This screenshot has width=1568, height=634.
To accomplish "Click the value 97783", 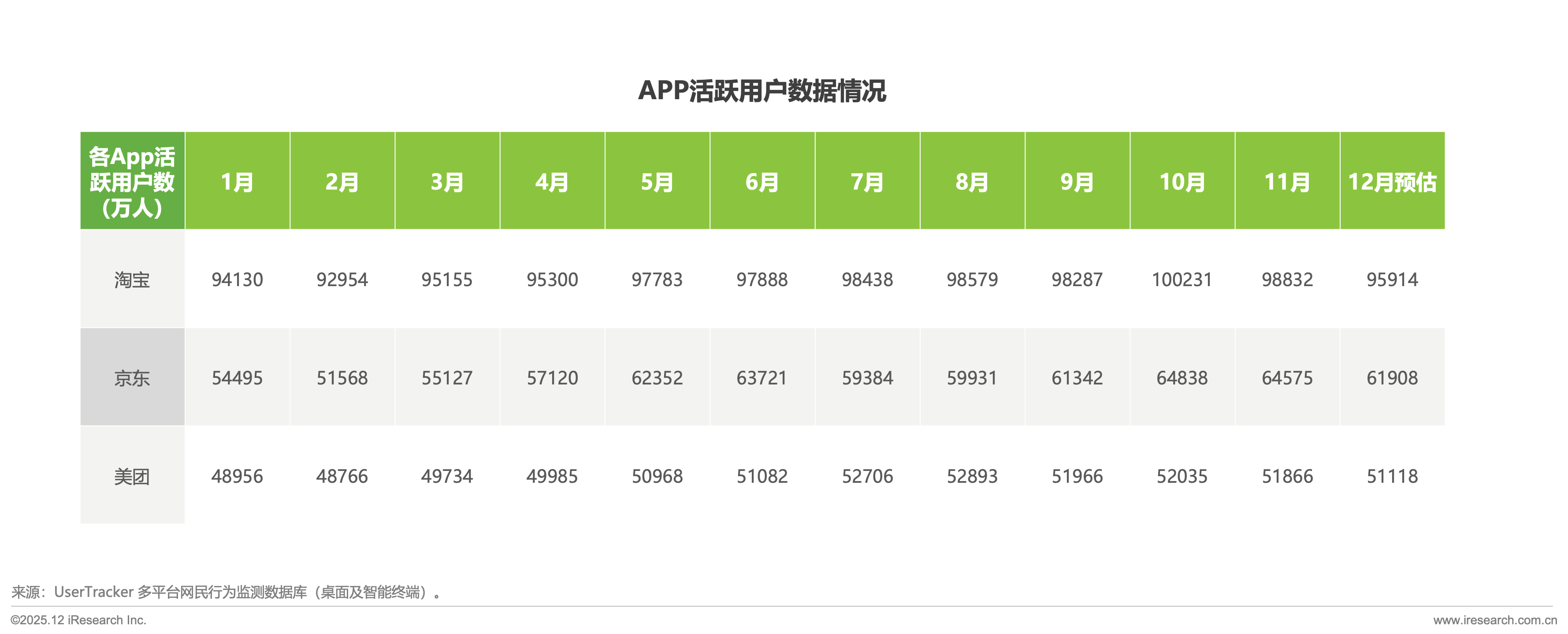I will [658, 280].
